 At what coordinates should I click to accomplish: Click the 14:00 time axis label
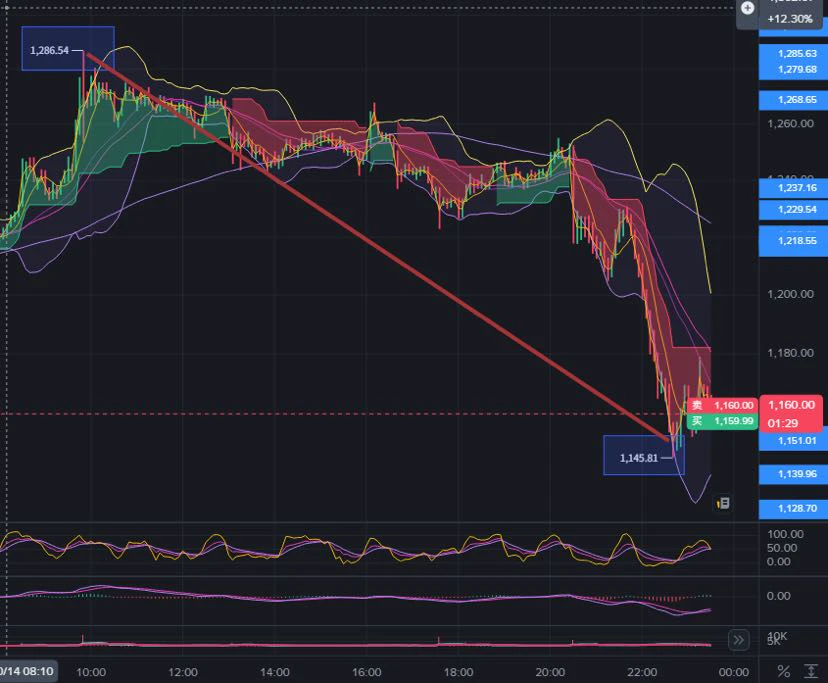[275, 672]
